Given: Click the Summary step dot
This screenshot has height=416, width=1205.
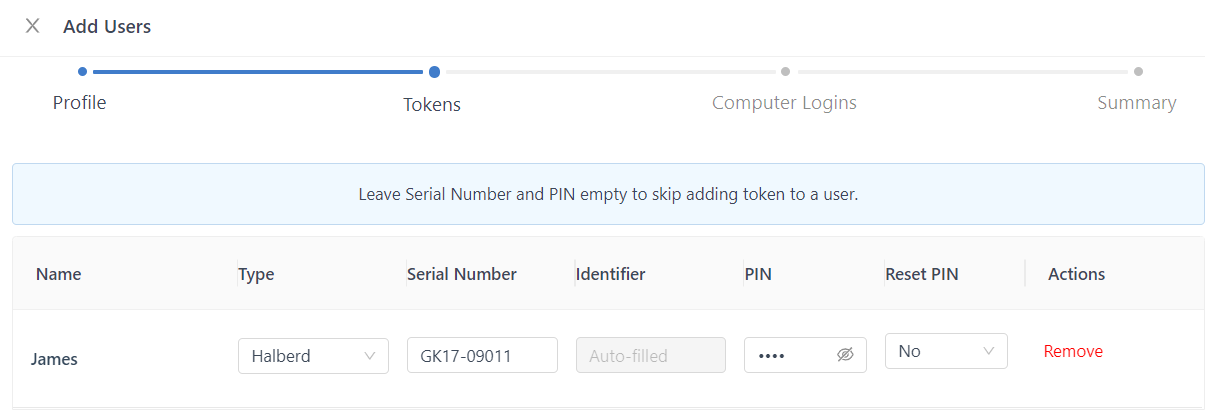Looking at the screenshot, I should click(1138, 72).
